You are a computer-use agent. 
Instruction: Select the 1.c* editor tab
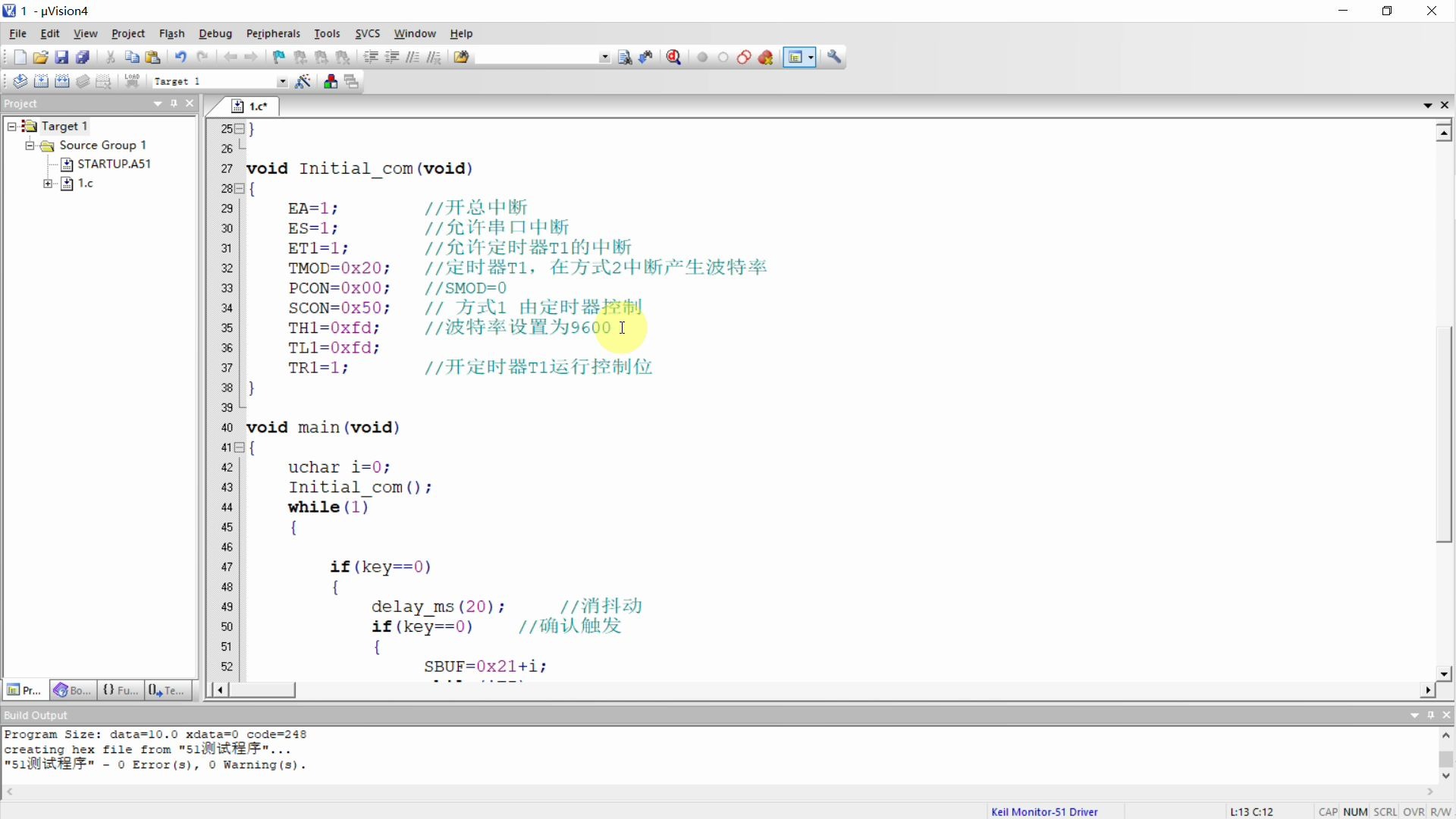250,106
